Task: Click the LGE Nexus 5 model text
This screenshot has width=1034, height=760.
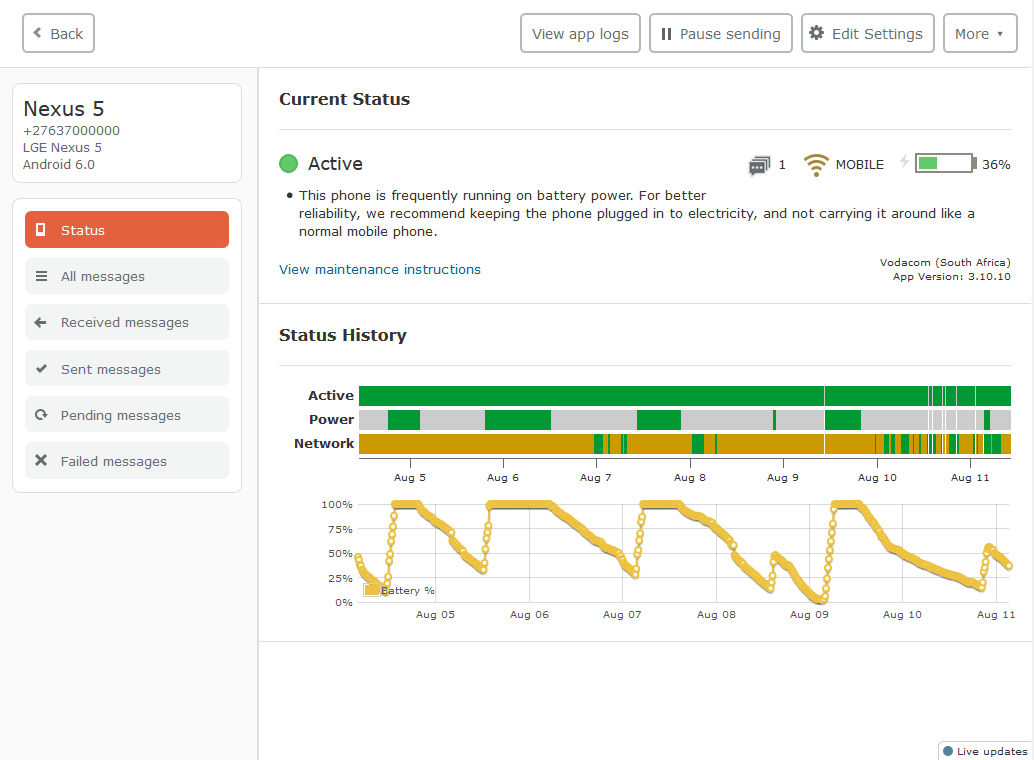Action: [62, 148]
